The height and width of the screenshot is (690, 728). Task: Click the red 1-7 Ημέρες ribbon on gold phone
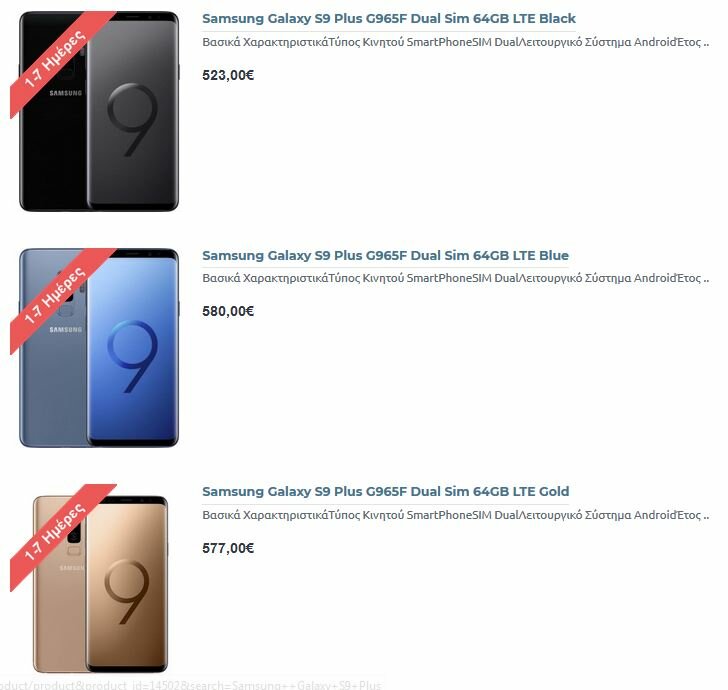[x=56, y=532]
